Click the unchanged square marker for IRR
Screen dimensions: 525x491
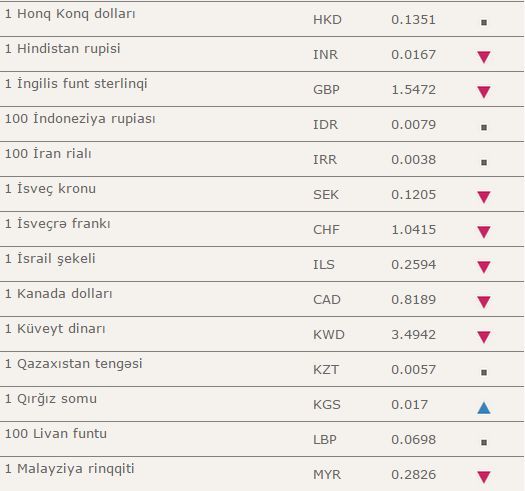pyautogui.click(x=484, y=162)
